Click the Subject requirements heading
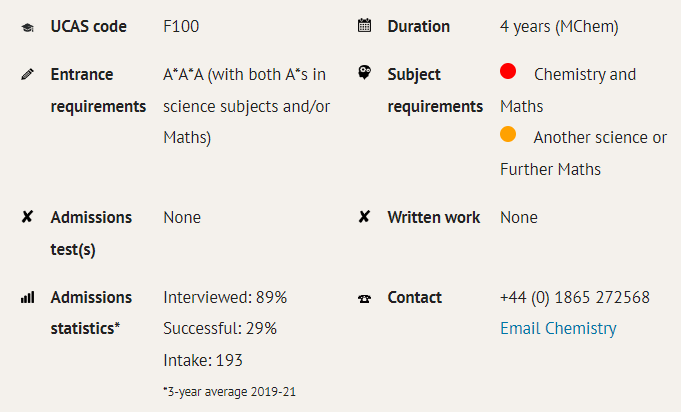Viewport: 681px width, 412px height. 435,90
